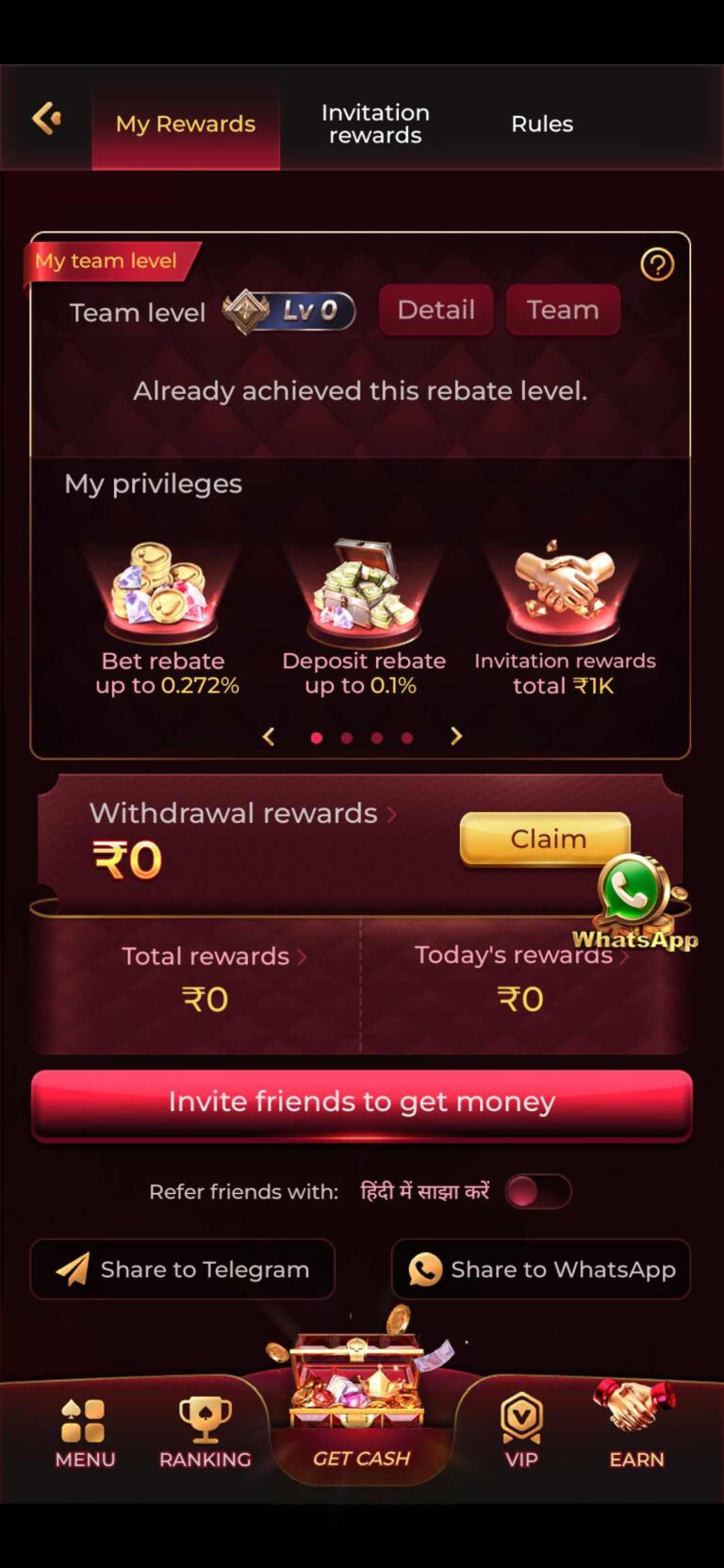Go to previous privileges page with left chevron
Image resolution: width=724 pixels, height=1568 pixels.
269,736
